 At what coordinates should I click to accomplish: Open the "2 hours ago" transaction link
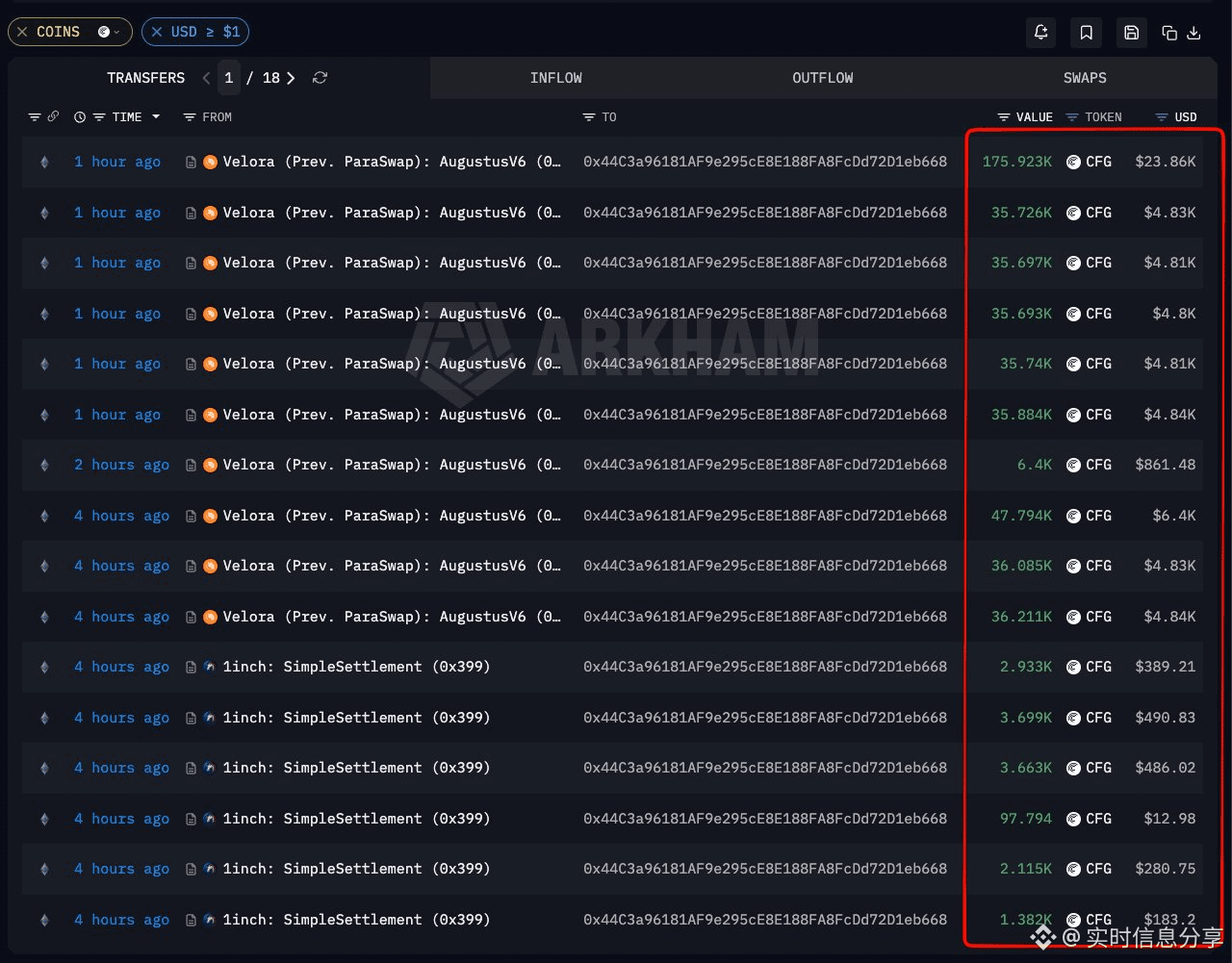click(121, 465)
